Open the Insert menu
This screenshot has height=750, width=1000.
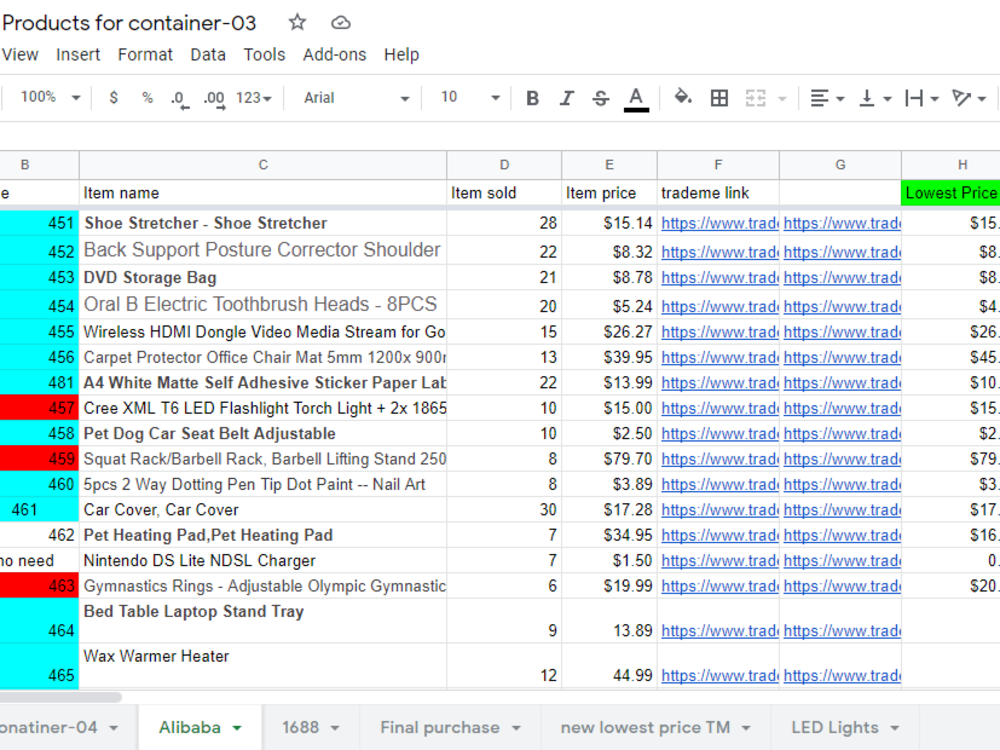(x=78, y=55)
